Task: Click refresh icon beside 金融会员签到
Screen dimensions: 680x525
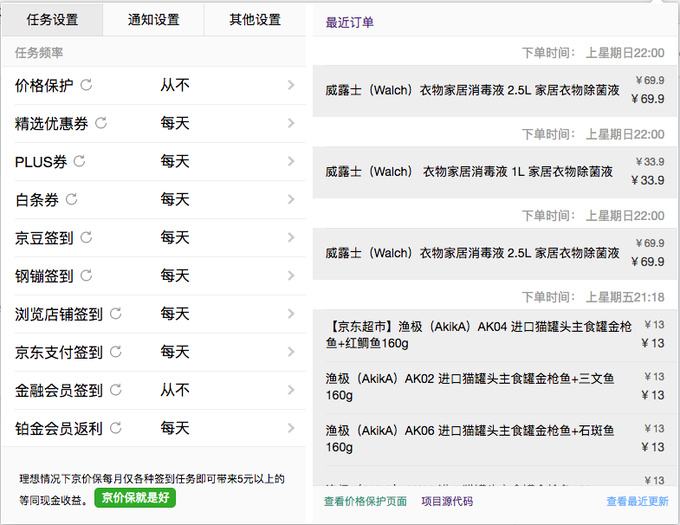Action: click(x=116, y=390)
